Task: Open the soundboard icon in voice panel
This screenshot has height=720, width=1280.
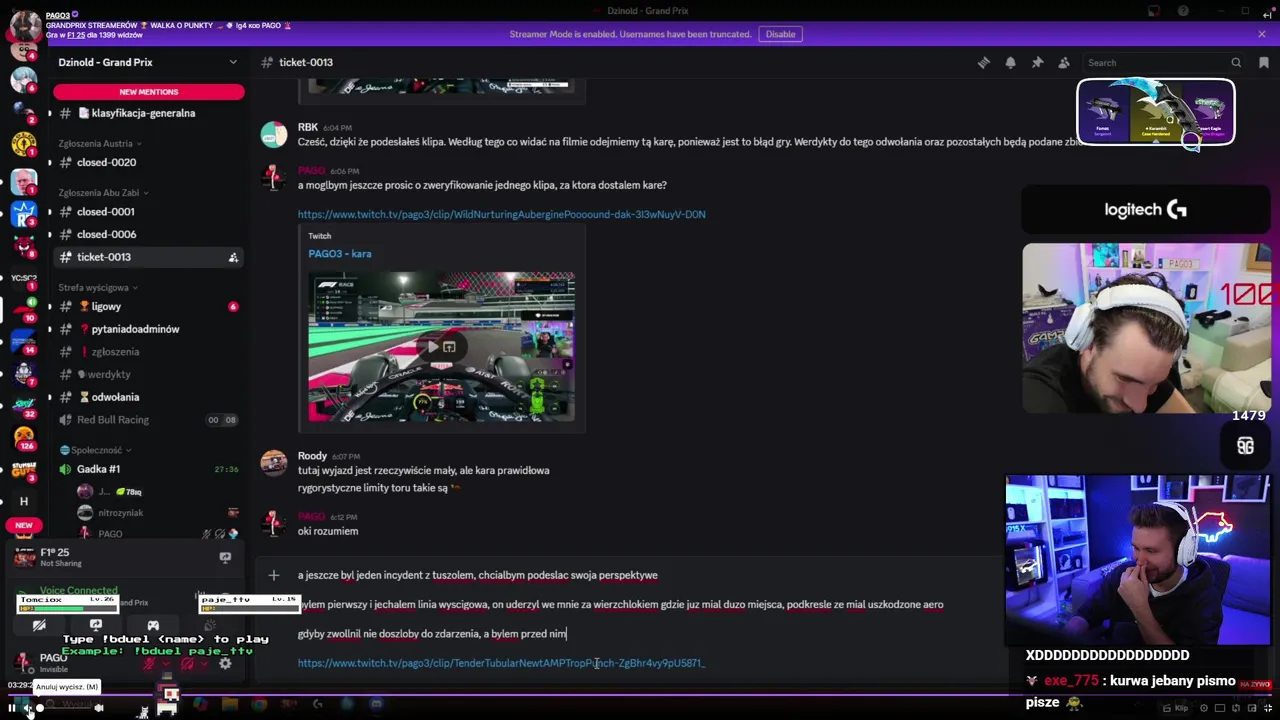Action: [x=210, y=625]
